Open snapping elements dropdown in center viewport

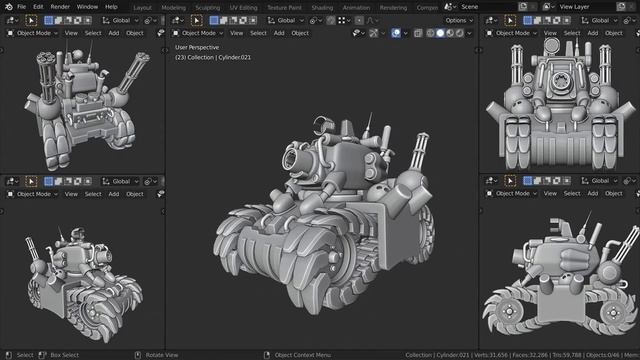coord(344,20)
